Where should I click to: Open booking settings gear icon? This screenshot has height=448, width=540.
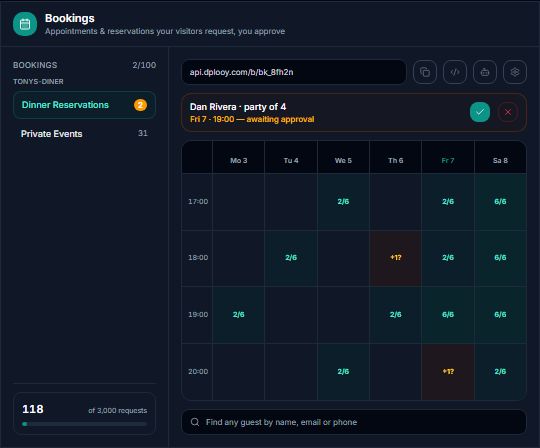click(515, 72)
